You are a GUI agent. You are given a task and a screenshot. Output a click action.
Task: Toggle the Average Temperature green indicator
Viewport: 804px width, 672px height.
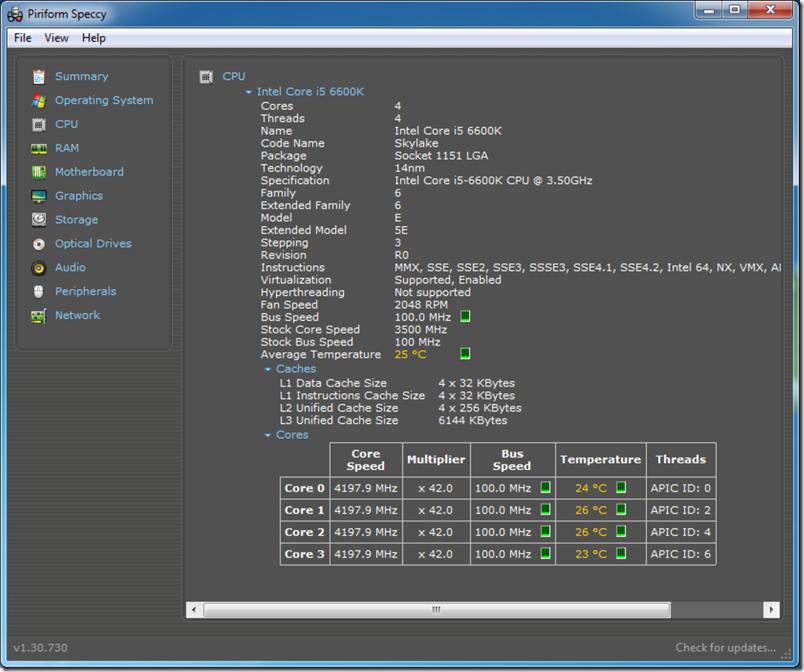coord(465,354)
